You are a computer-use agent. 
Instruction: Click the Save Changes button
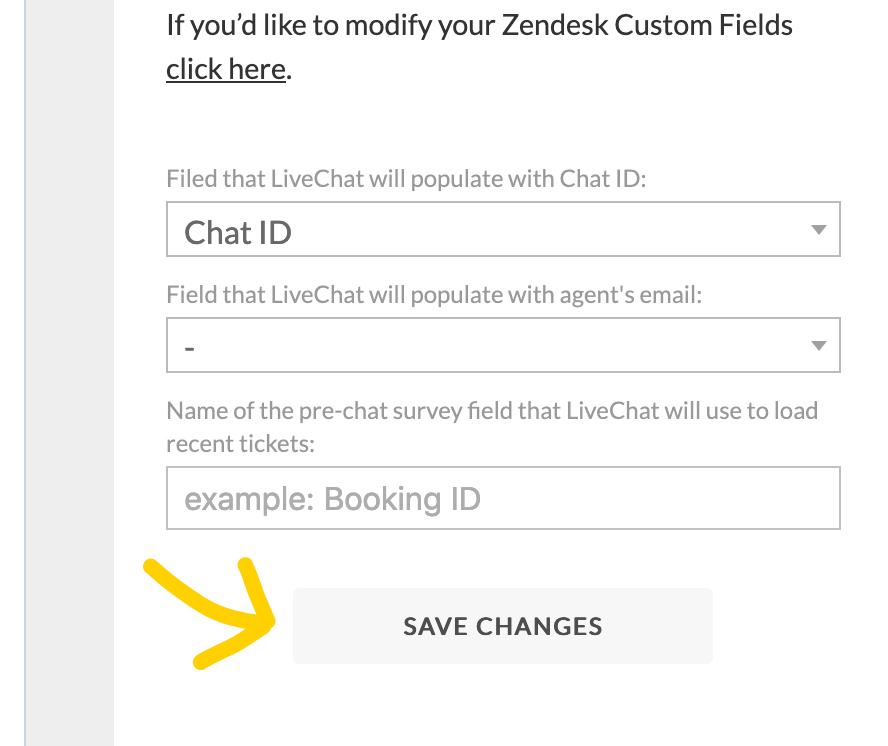click(502, 626)
